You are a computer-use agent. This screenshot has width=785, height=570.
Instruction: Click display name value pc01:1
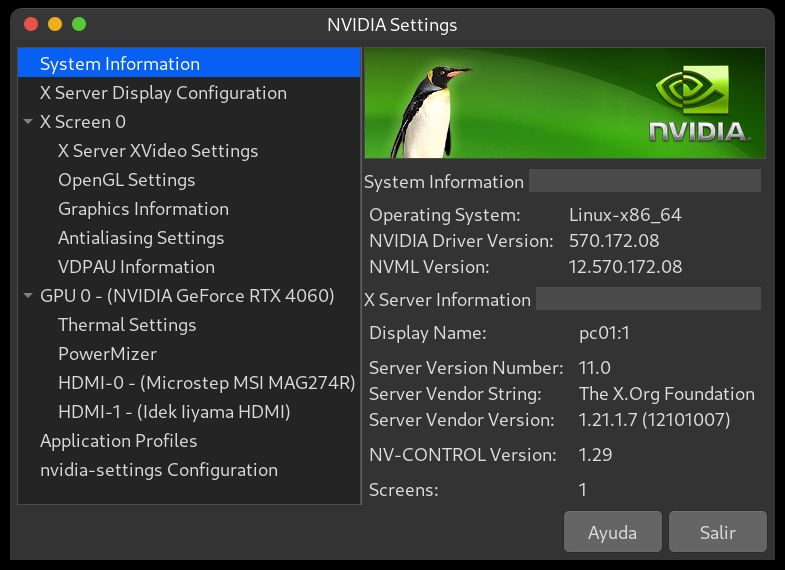(x=604, y=333)
